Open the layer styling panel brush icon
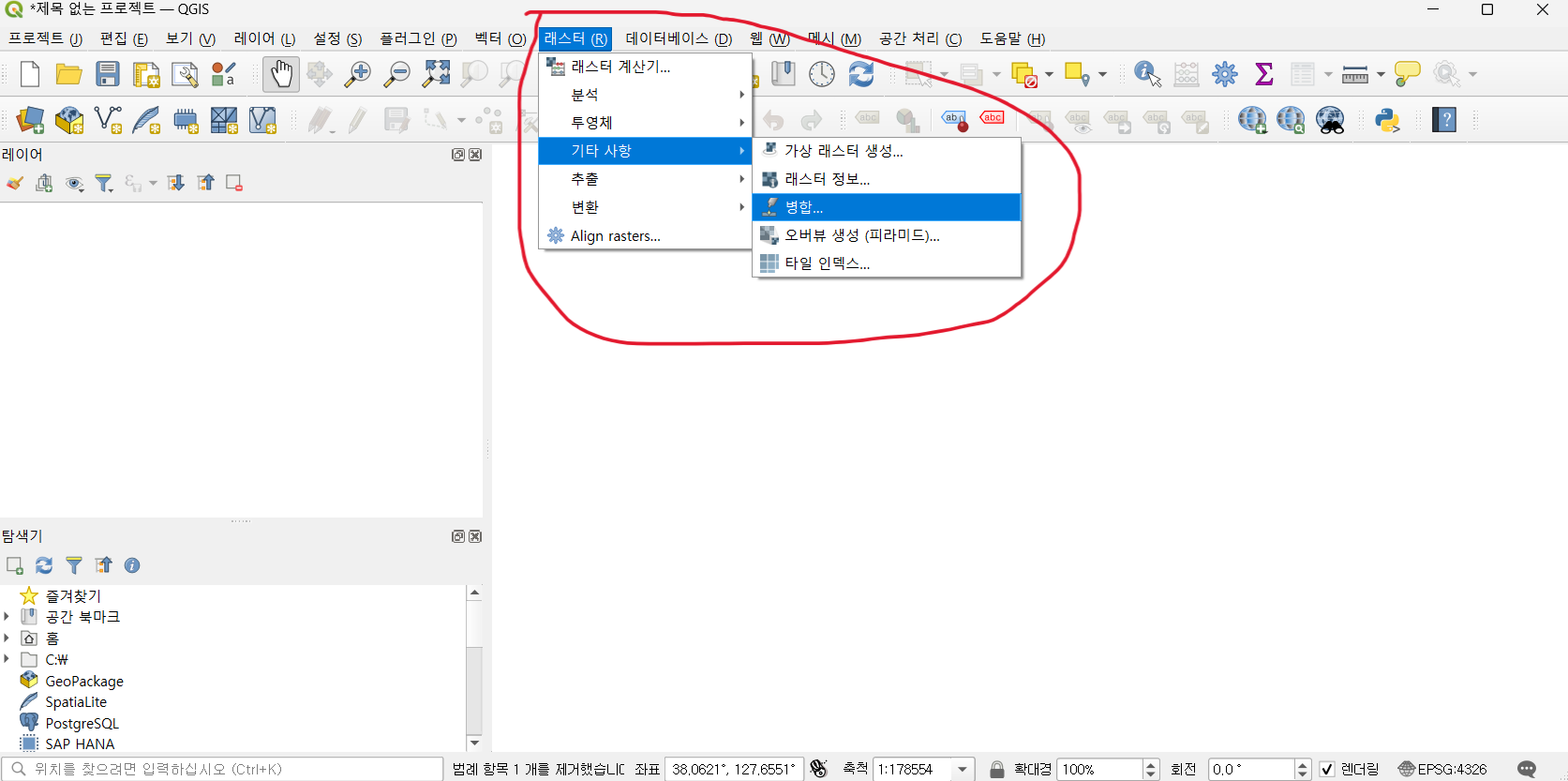 click(x=15, y=184)
